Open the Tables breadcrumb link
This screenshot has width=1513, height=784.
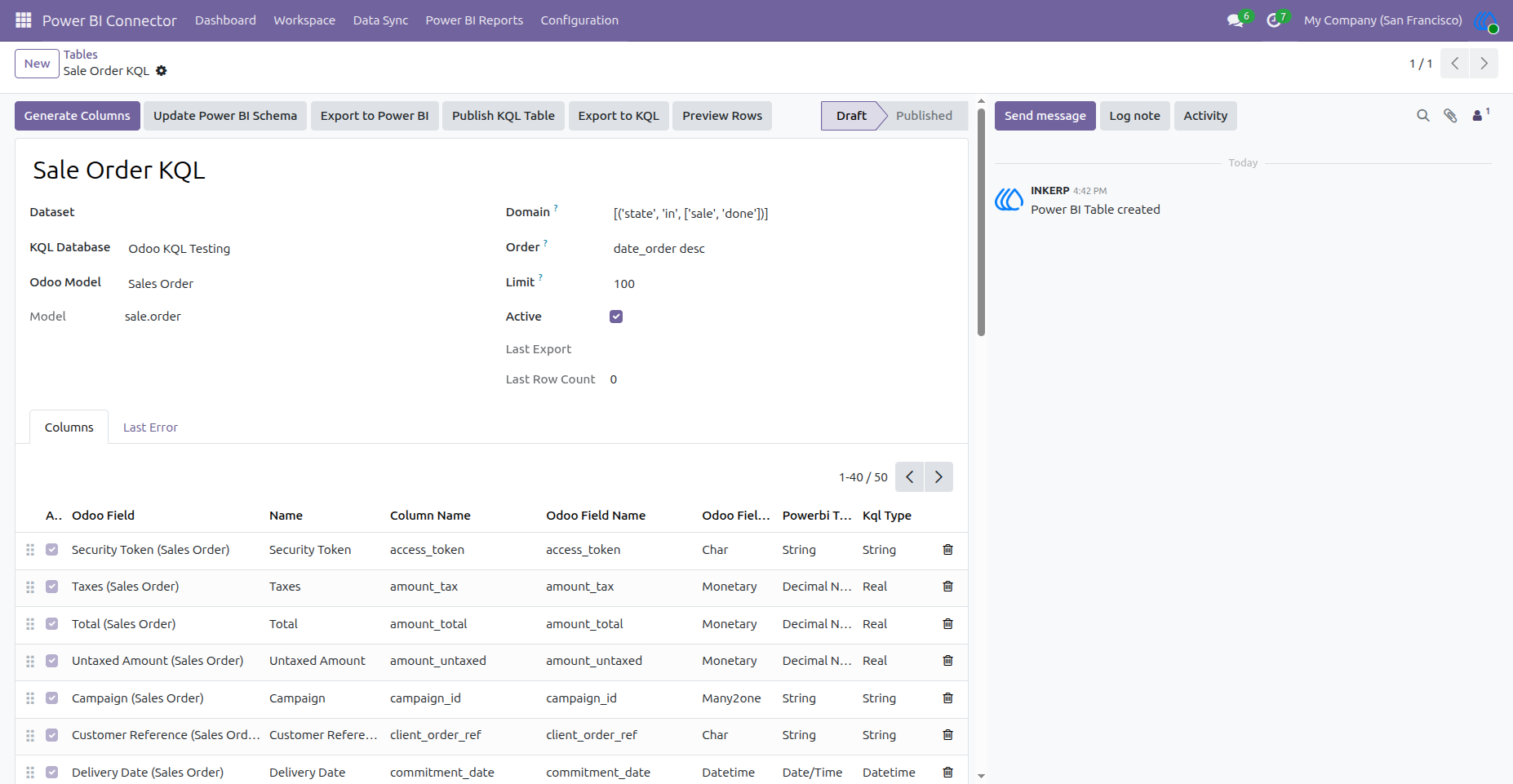tap(81, 55)
